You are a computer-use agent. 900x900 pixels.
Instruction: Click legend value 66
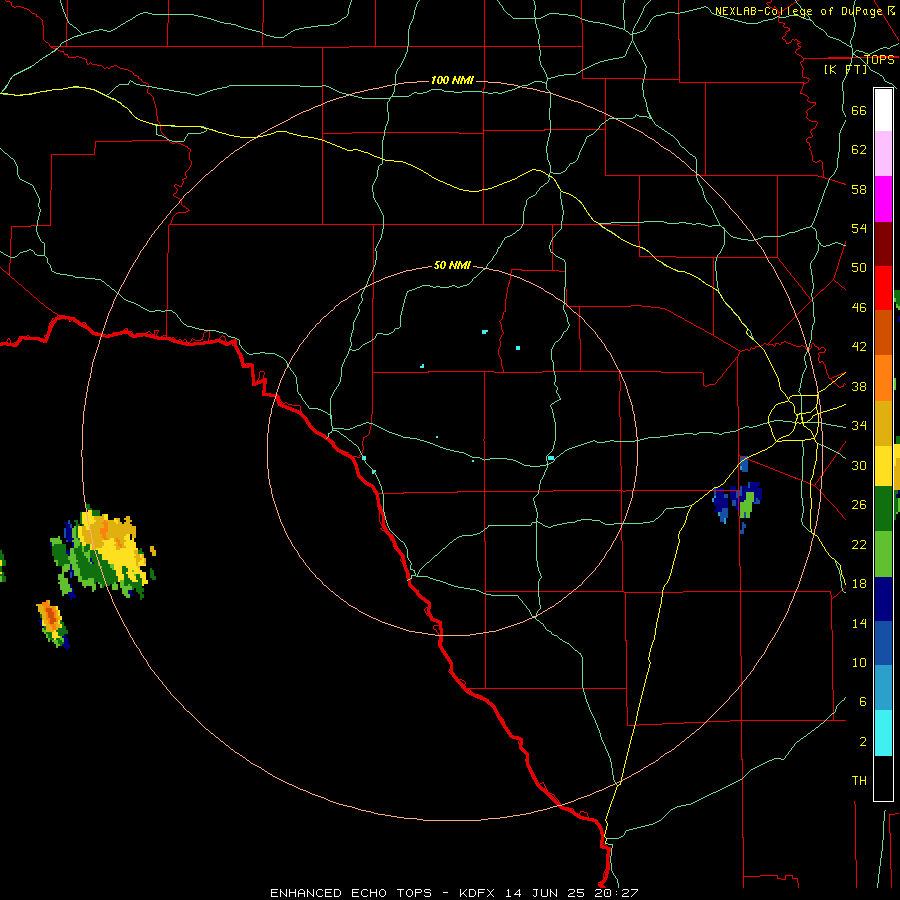click(x=859, y=110)
